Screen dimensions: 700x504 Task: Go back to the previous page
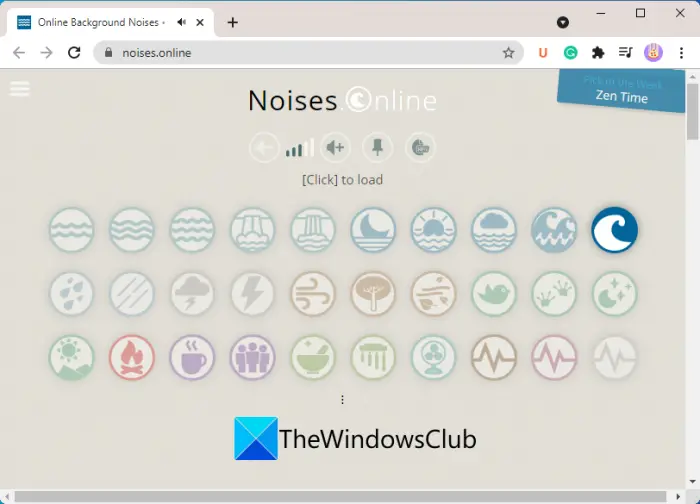[x=19, y=53]
